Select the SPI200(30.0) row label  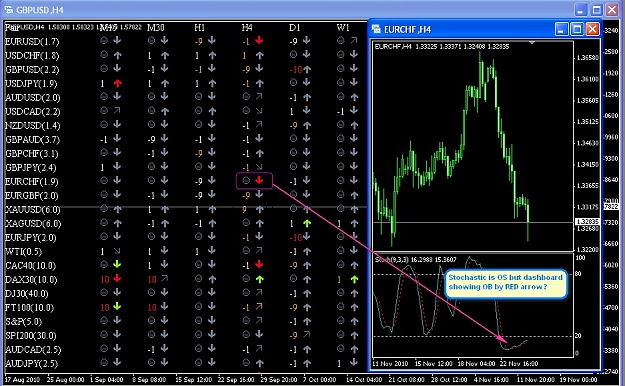[30, 336]
